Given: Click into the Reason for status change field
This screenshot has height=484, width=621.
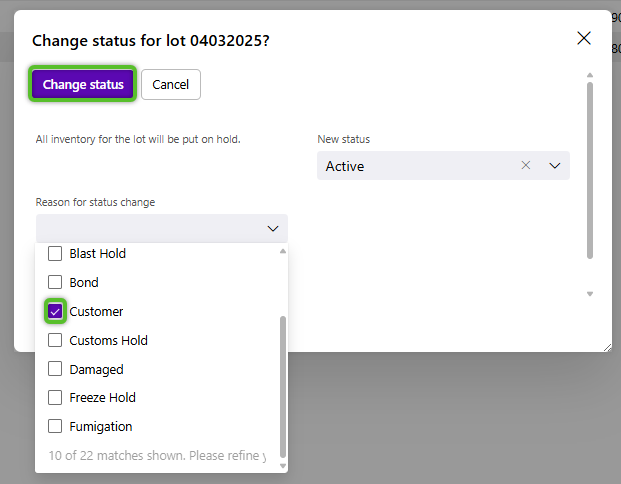Looking at the screenshot, I should [150, 229].
